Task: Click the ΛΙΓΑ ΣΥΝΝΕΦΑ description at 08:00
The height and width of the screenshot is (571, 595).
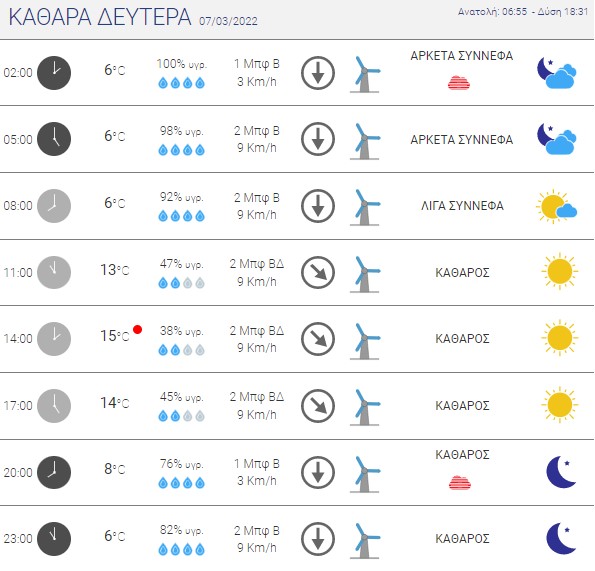Action: (462, 206)
